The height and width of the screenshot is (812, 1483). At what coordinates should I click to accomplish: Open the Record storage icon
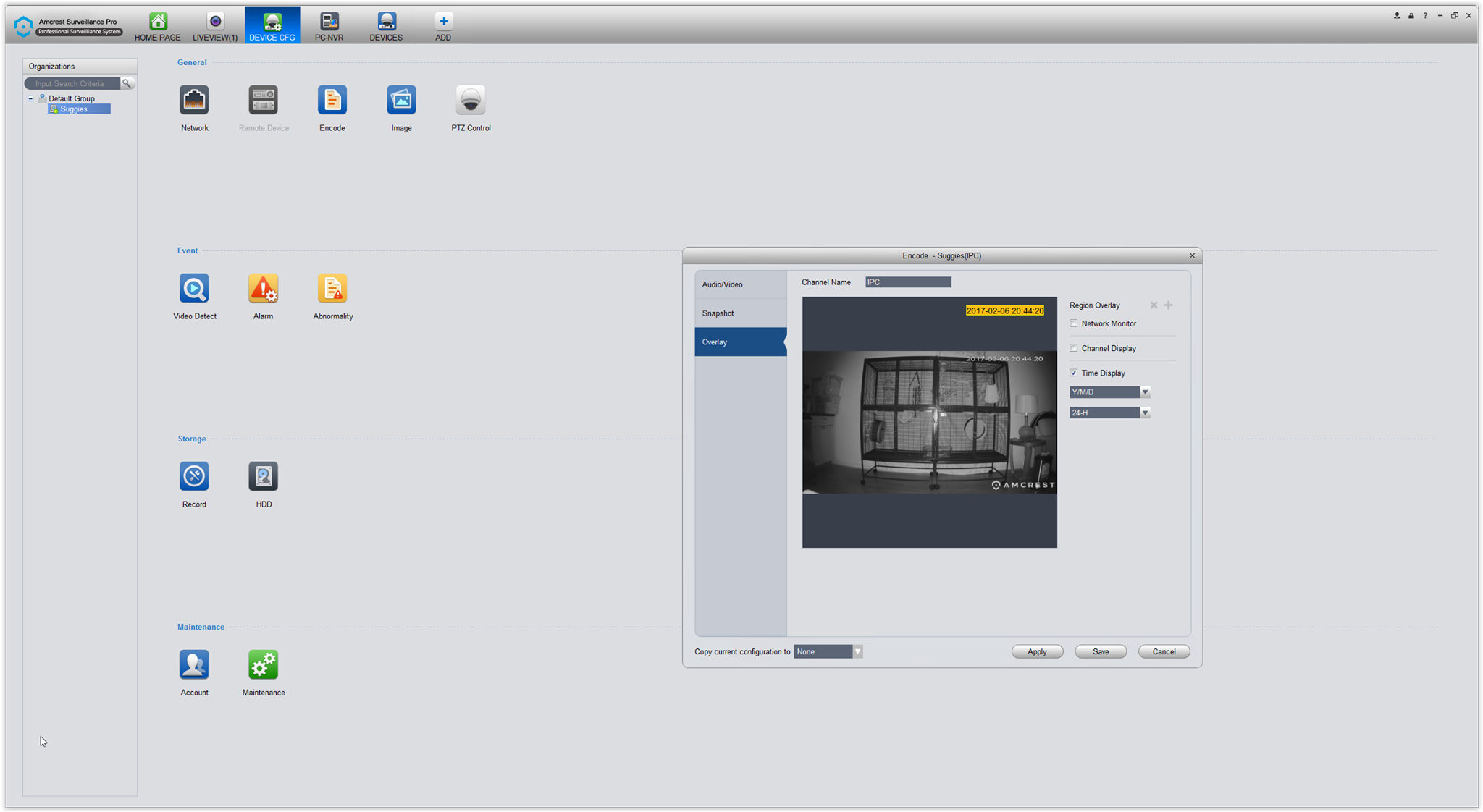[194, 477]
